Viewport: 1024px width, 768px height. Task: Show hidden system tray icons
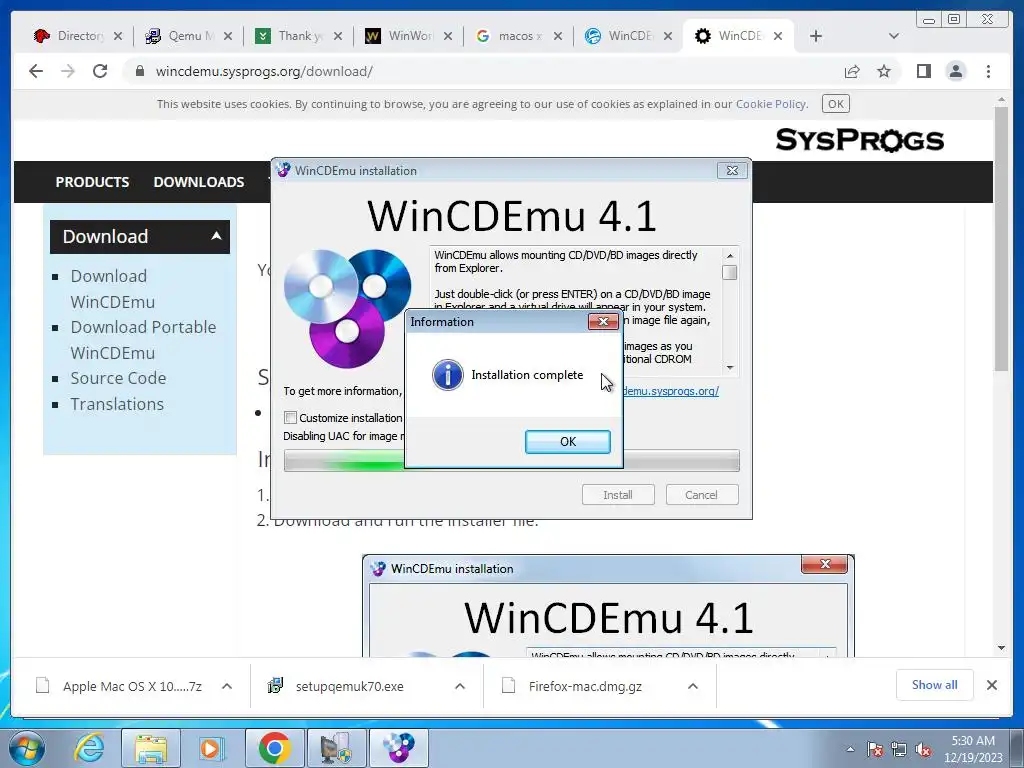tap(850, 749)
